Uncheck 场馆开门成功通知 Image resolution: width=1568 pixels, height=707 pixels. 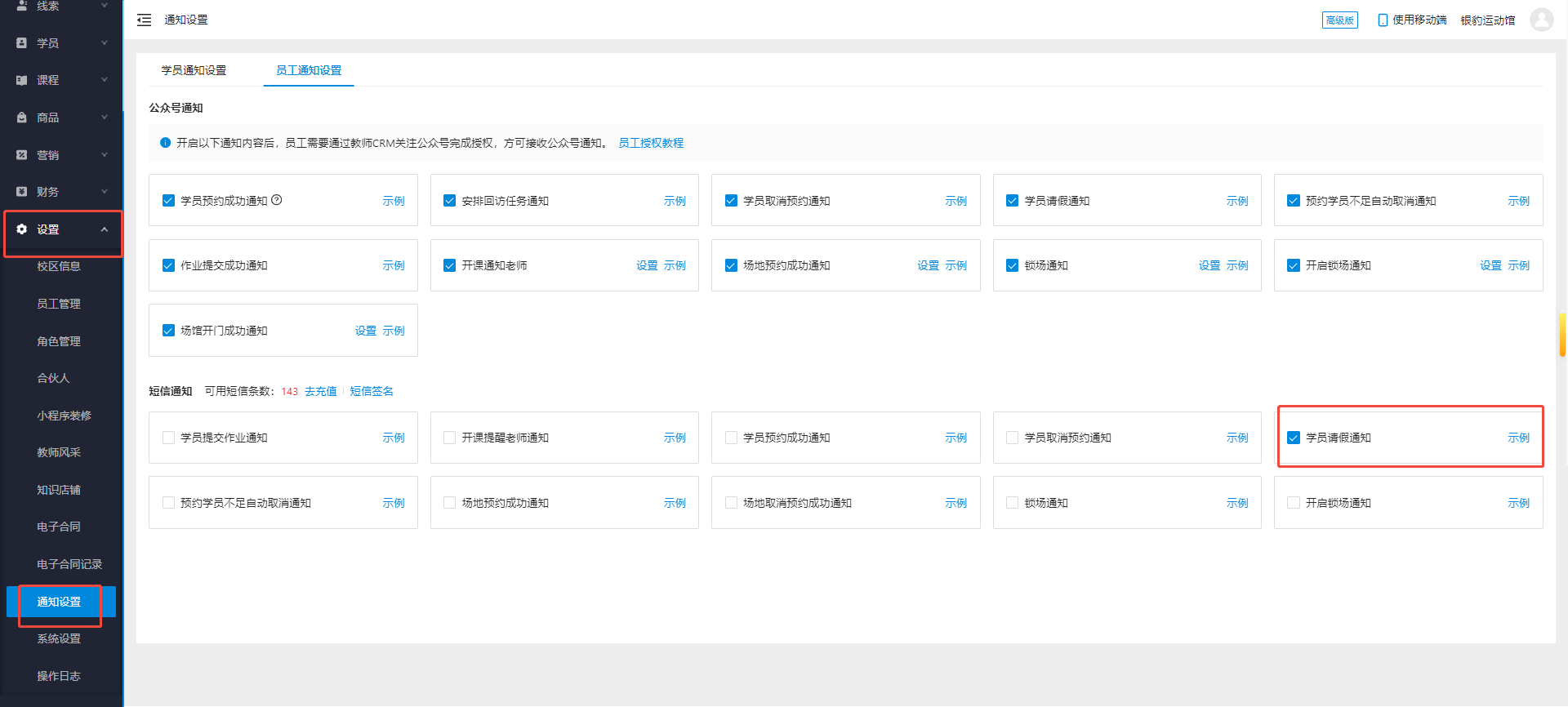point(168,331)
